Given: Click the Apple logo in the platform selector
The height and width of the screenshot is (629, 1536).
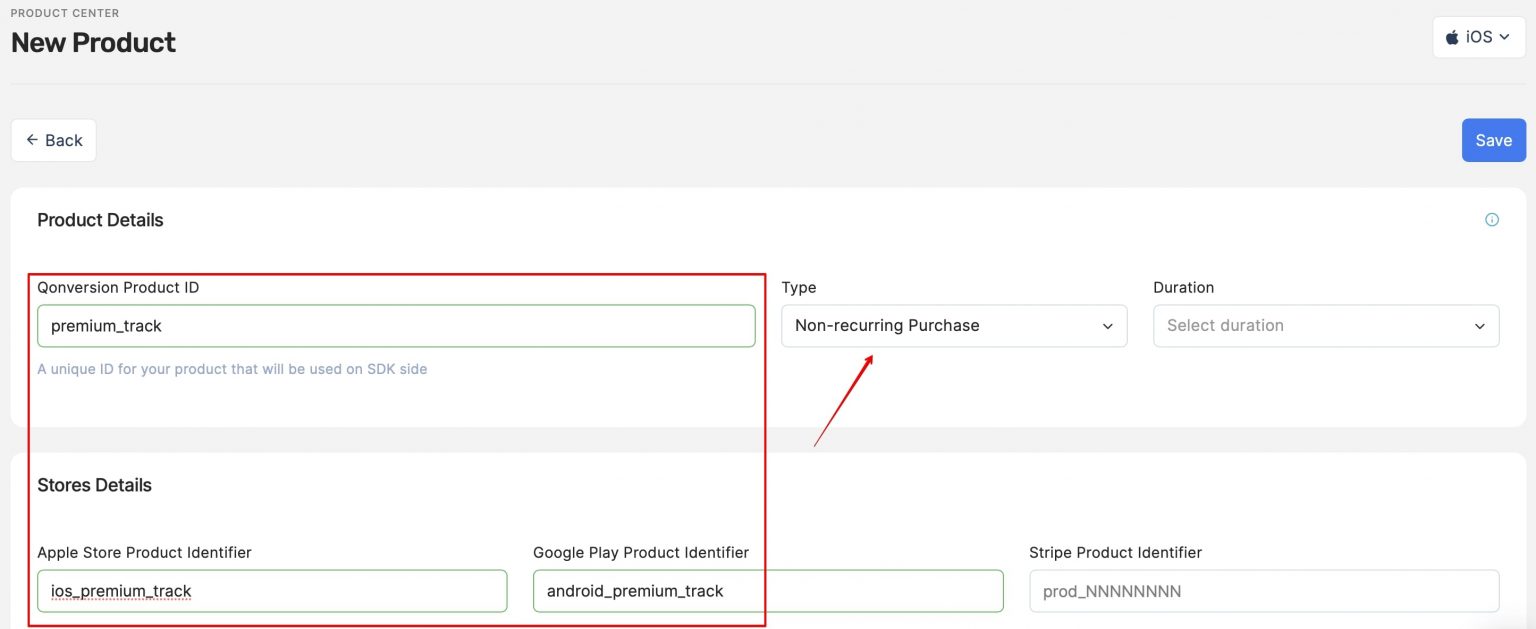Looking at the screenshot, I should click(x=1452, y=37).
